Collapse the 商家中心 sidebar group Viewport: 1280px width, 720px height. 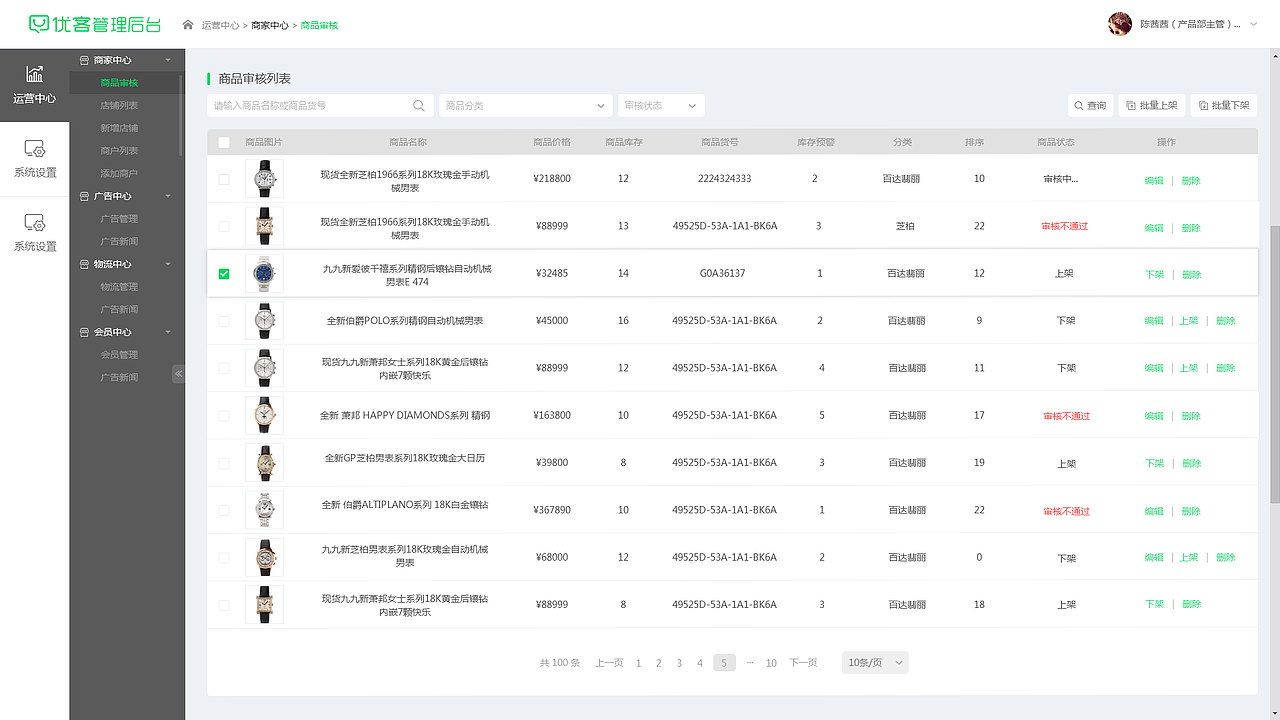click(168, 60)
